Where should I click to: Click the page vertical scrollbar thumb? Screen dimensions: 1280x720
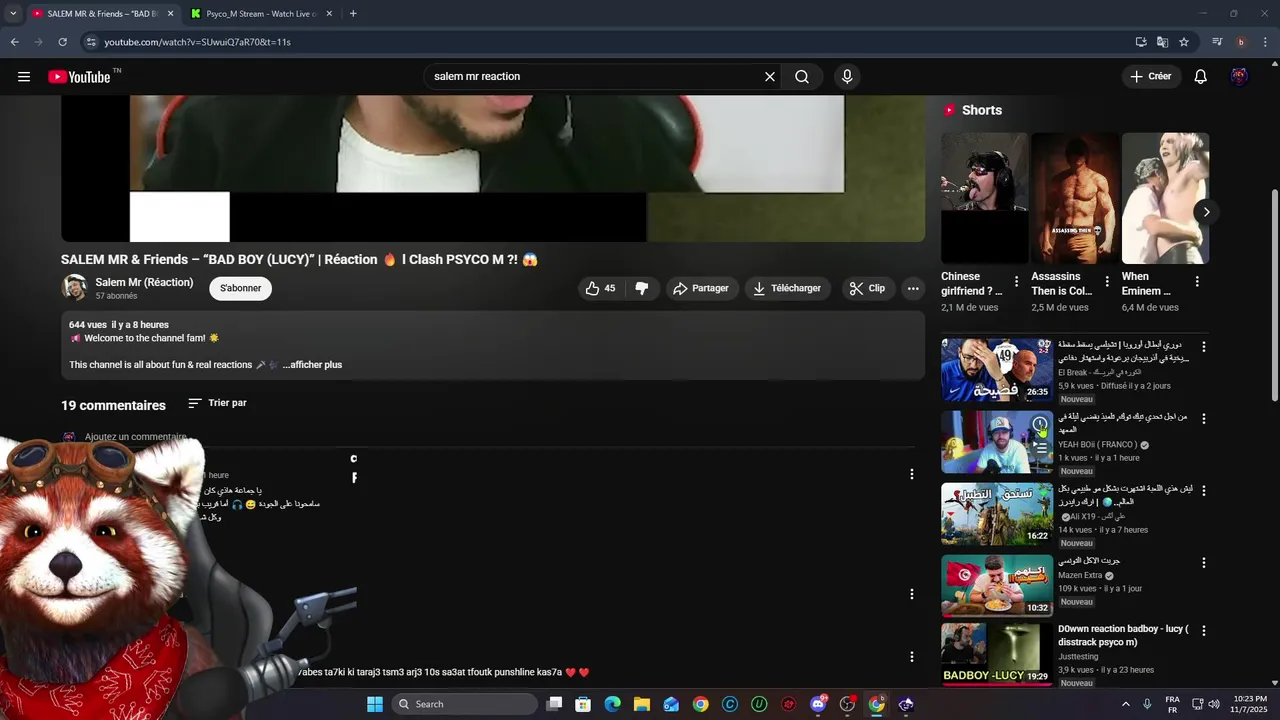[1274, 295]
